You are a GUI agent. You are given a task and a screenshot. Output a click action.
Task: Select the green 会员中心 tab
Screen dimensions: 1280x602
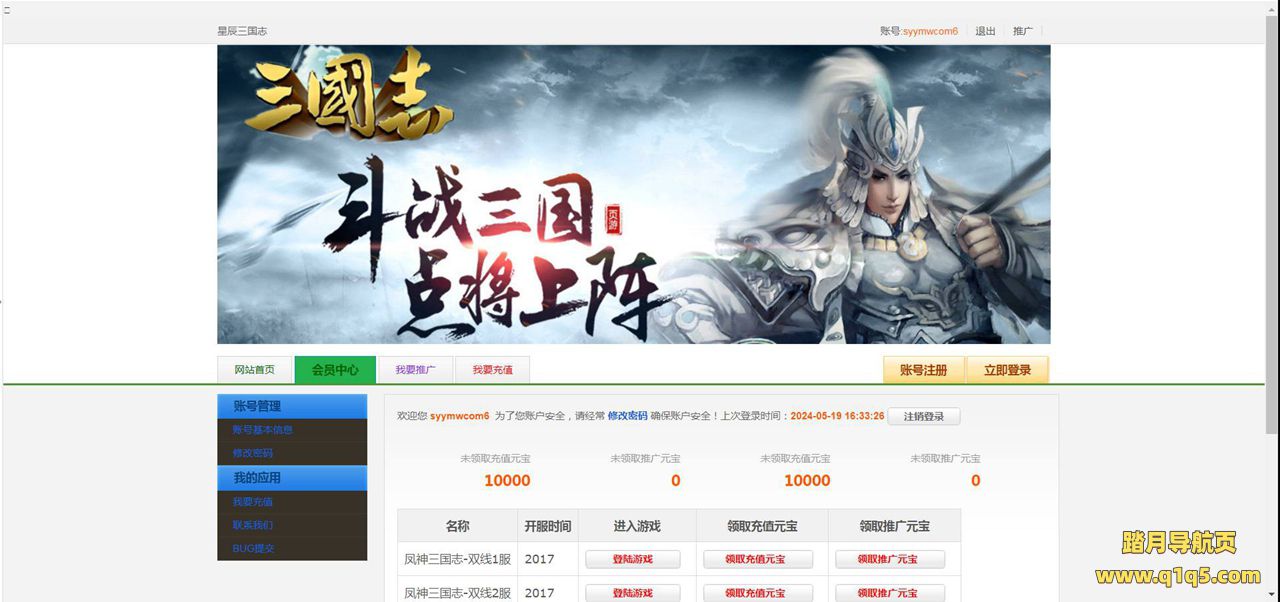pos(335,370)
